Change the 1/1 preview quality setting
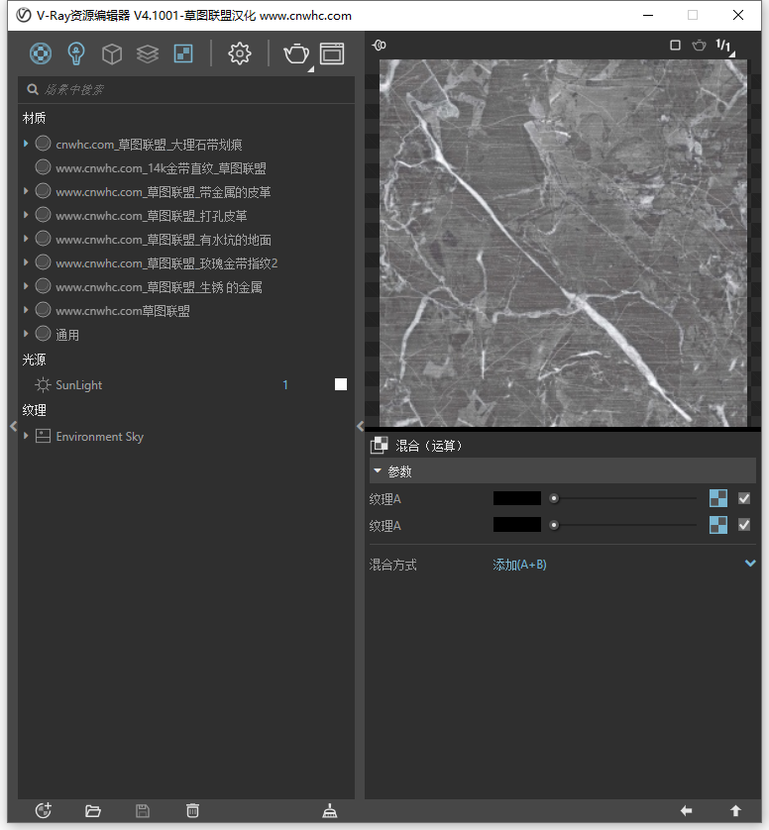 click(x=724, y=46)
